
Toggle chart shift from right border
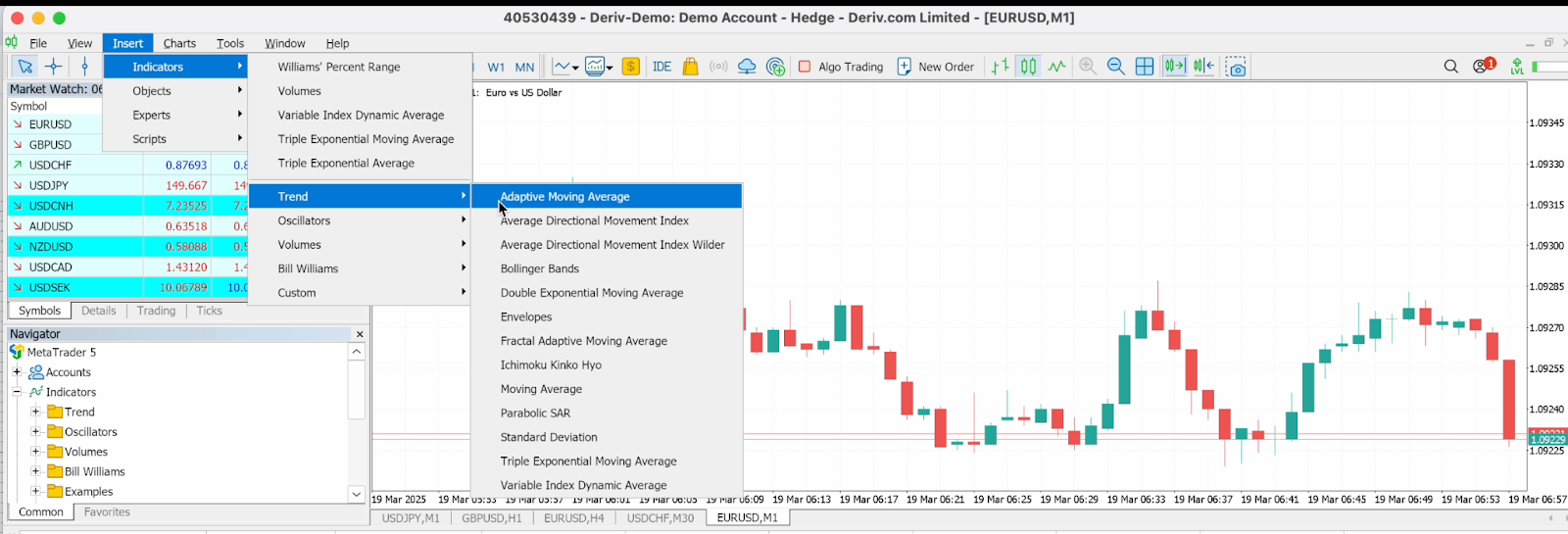(x=1203, y=67)
